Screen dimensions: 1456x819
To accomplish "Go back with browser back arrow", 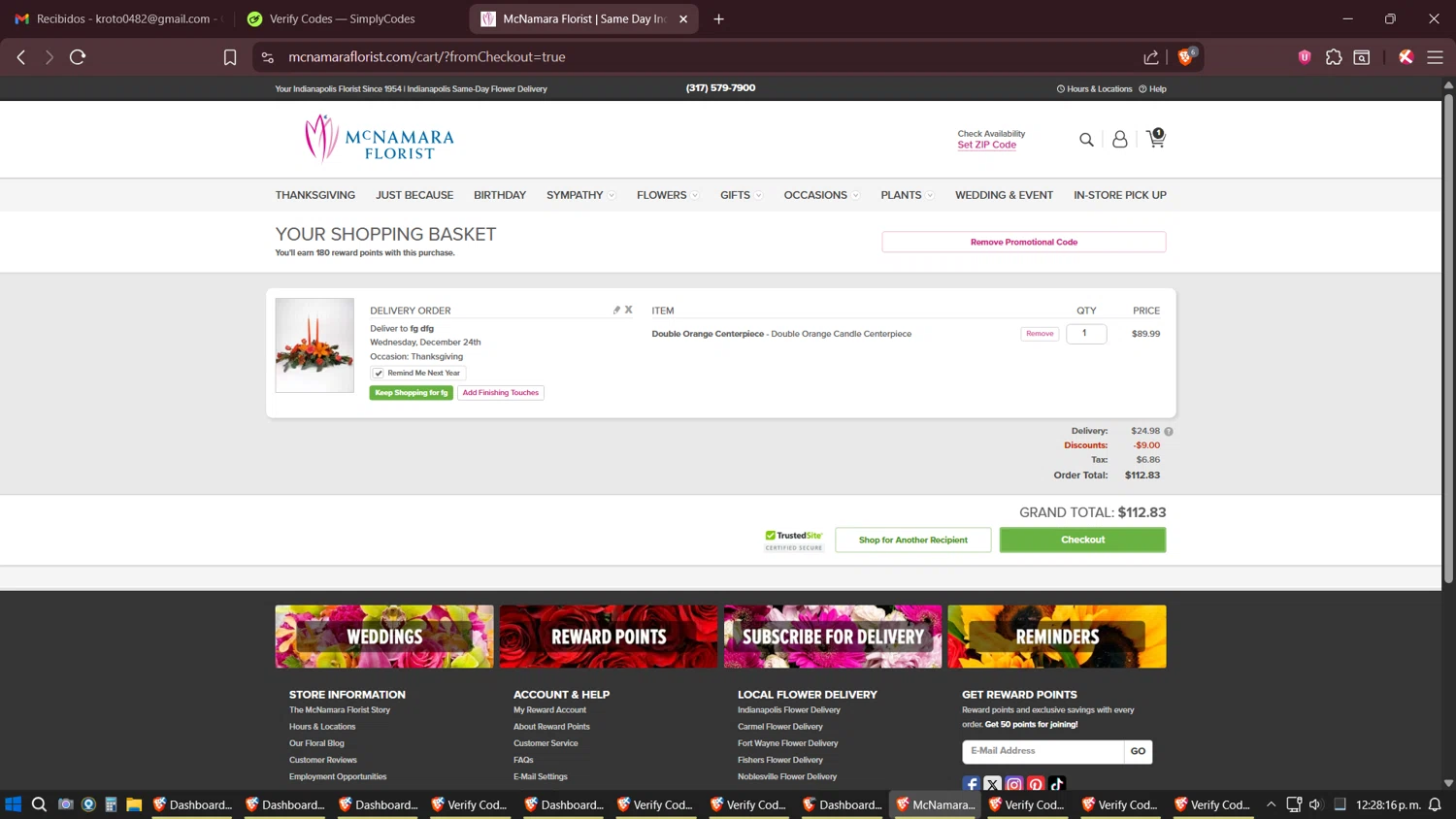I will [x=21, y=57].
